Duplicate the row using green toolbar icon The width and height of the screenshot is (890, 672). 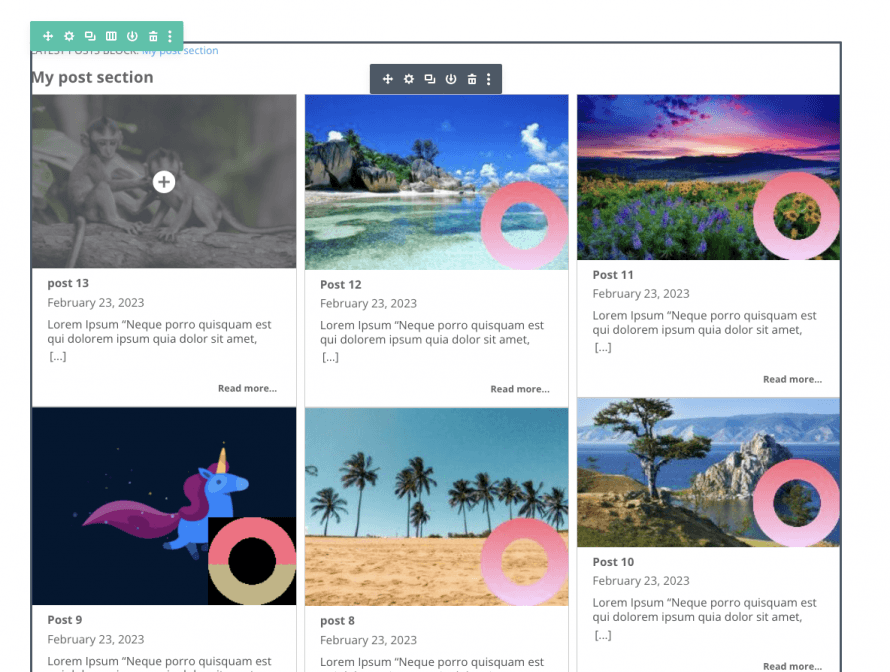(90, 36)
